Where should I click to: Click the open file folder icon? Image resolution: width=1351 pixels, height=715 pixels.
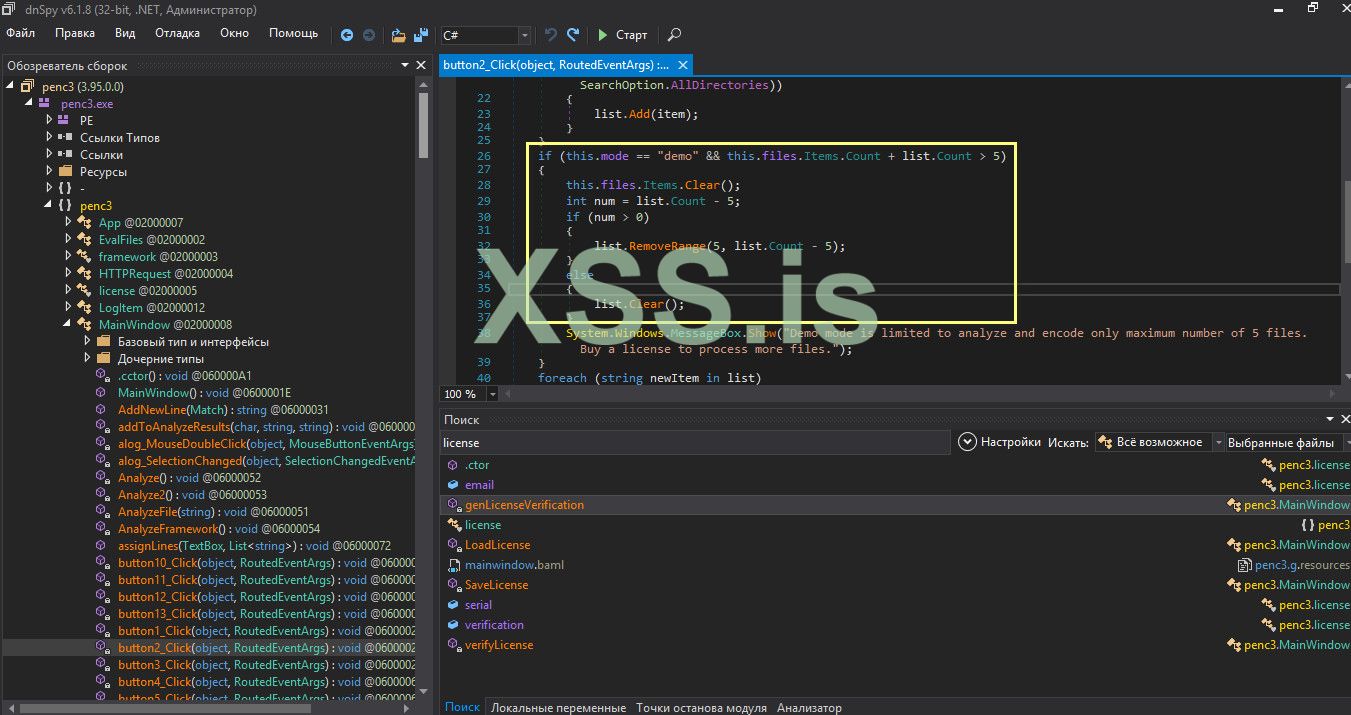[x=398, y=35]
